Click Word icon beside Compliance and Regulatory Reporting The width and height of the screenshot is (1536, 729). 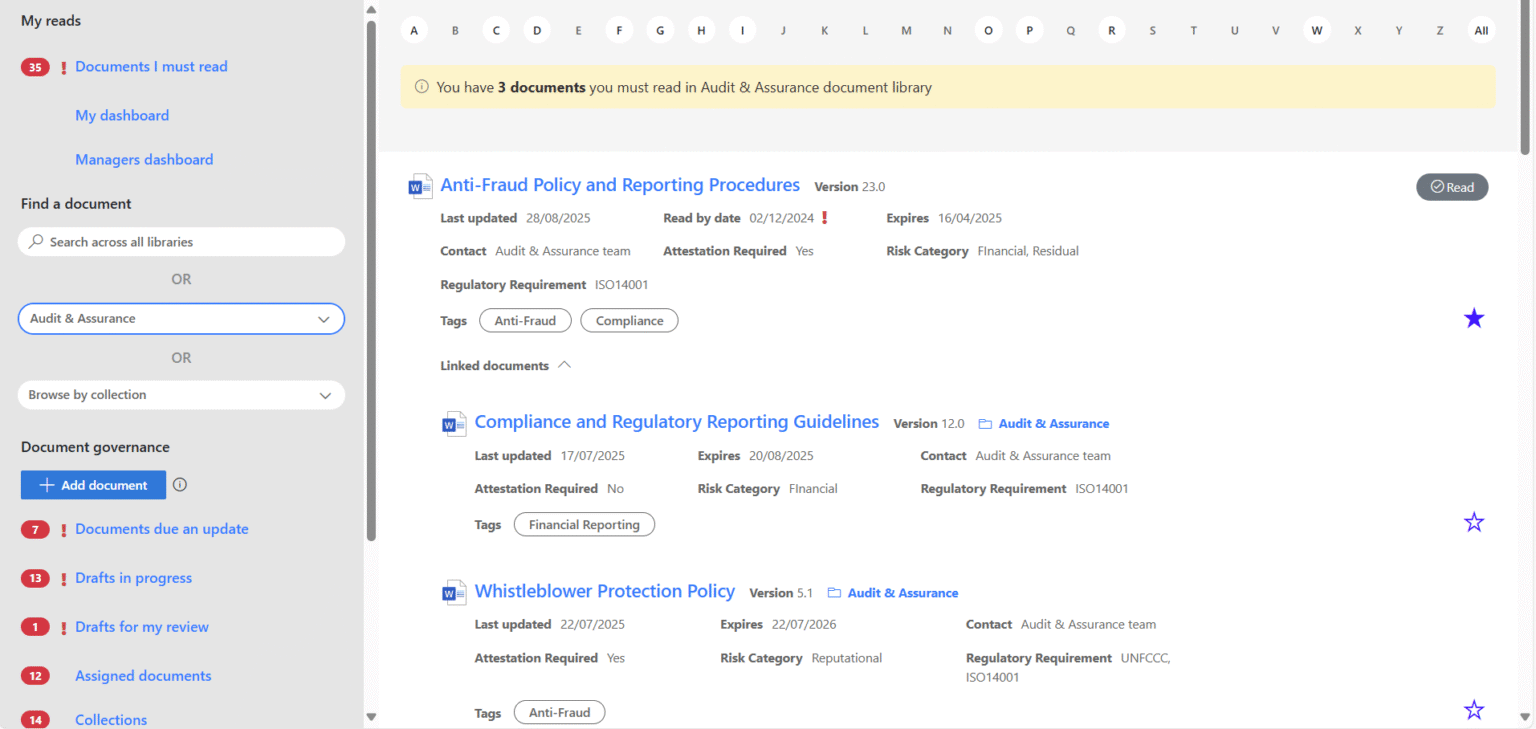point(454,423)
